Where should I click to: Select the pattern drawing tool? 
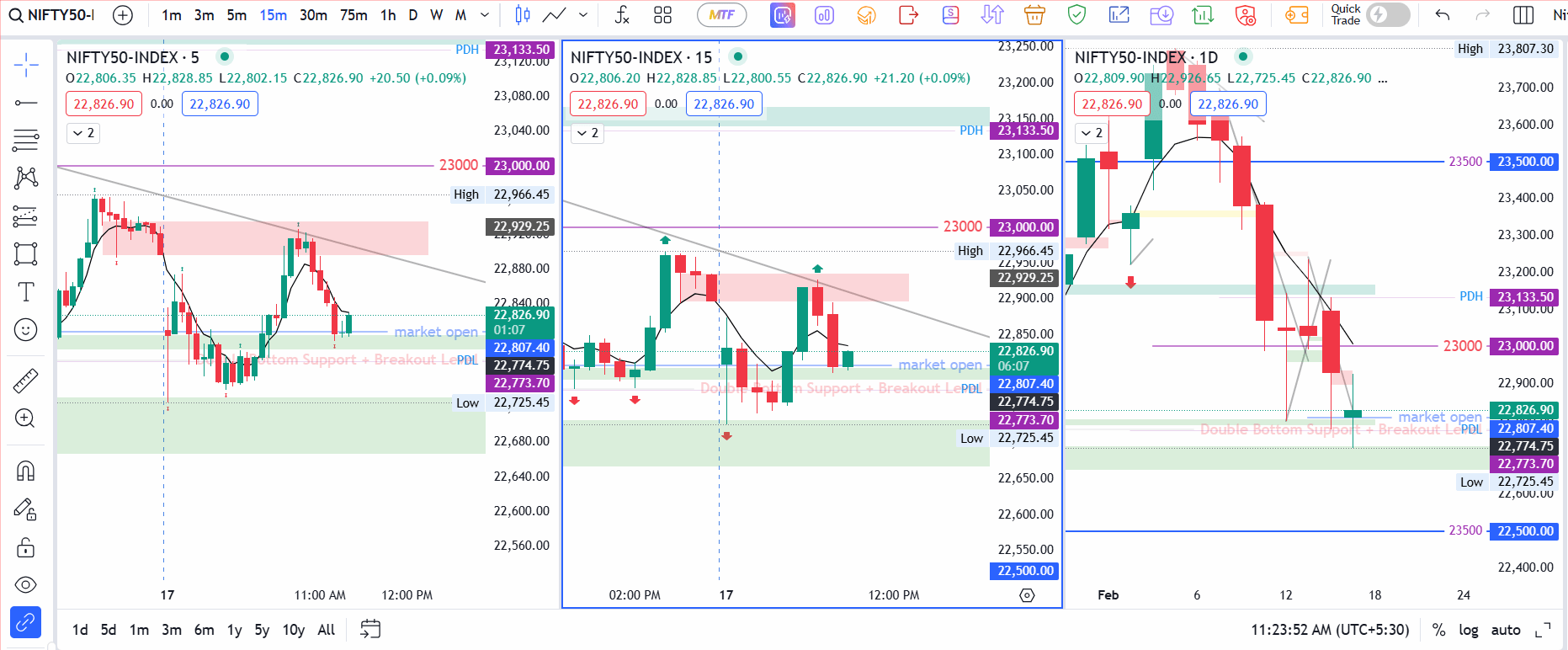[x=26, y=178]
